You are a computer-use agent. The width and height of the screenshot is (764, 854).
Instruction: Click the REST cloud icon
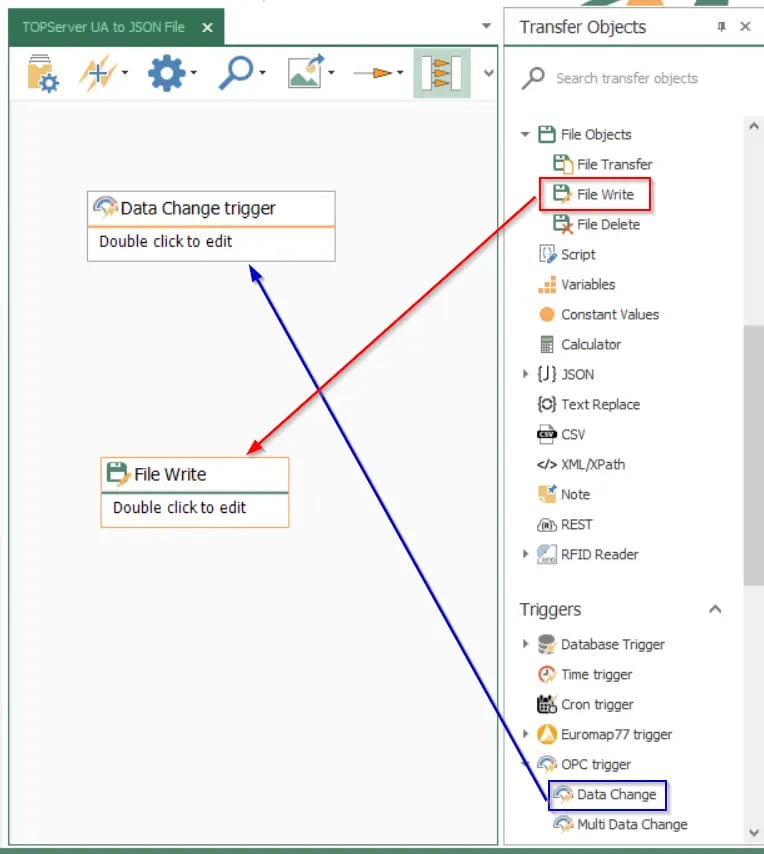click(547, 524)
